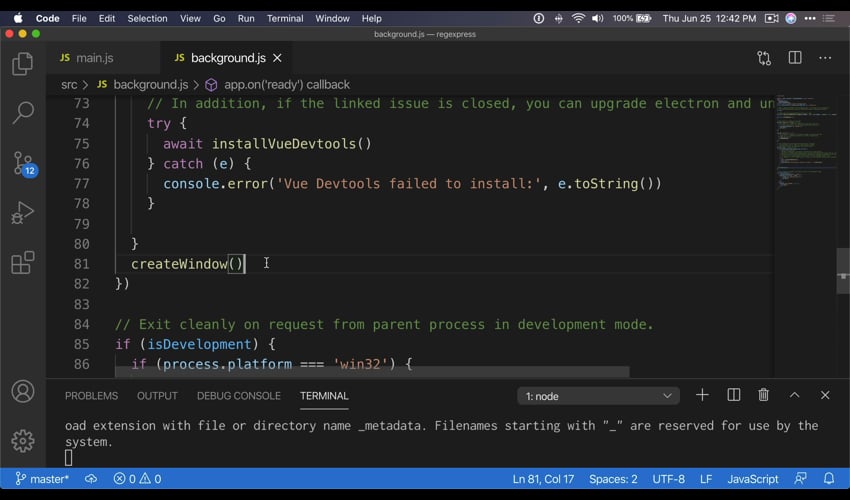Split the editor to the right
The width and height of the screenshot is (850, 500).
(795, 57)
